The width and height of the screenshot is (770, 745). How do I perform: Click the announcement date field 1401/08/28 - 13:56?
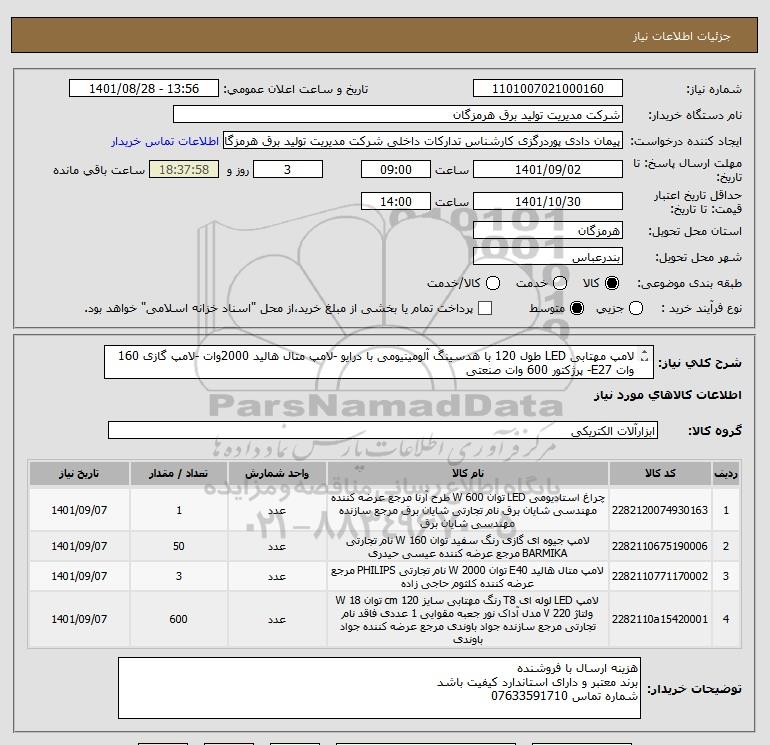click(143, 88)
